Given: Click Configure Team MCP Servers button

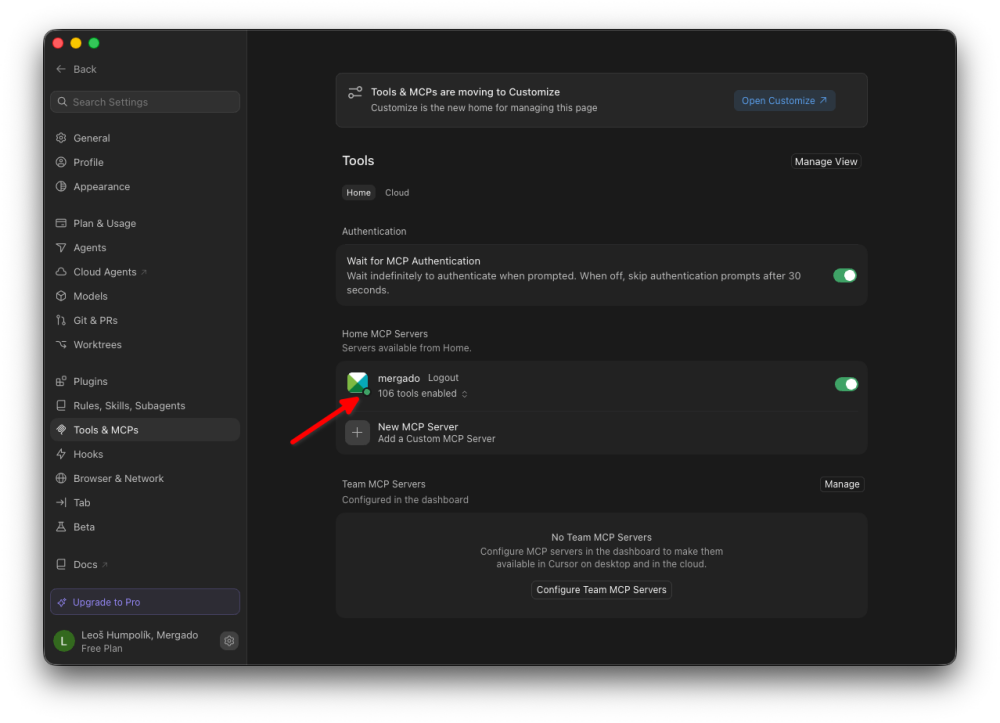Looking at the screenshot, I should (x=601, y=590).
